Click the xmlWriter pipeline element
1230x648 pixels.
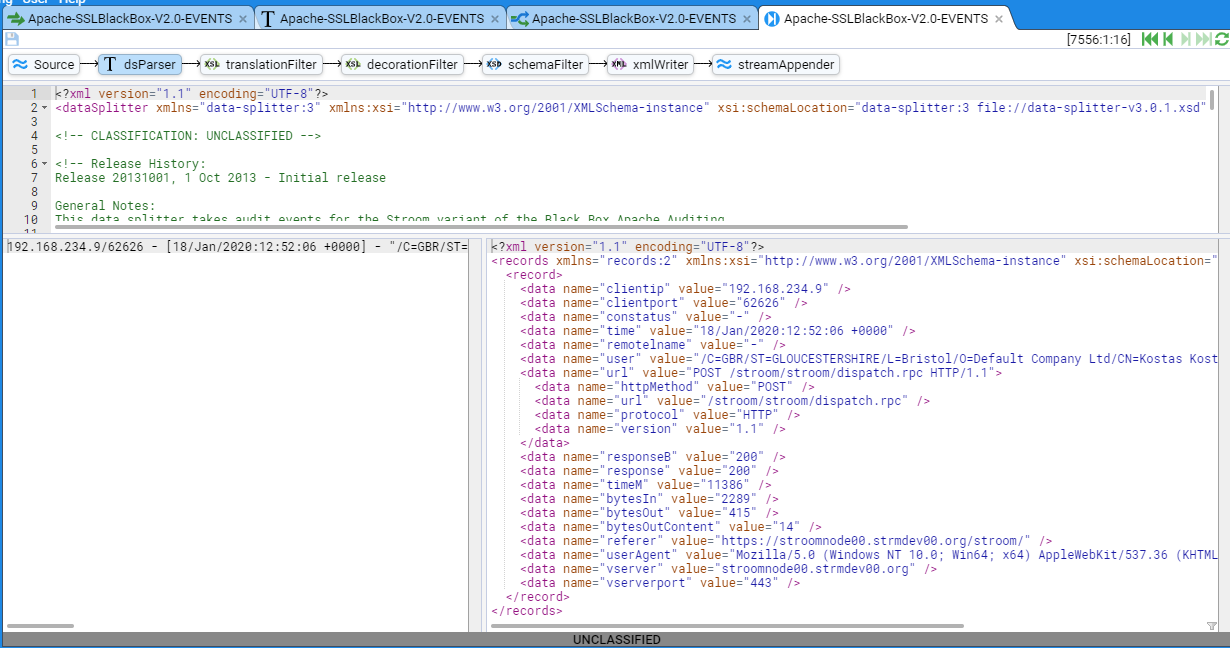click(x=650, y=64)
